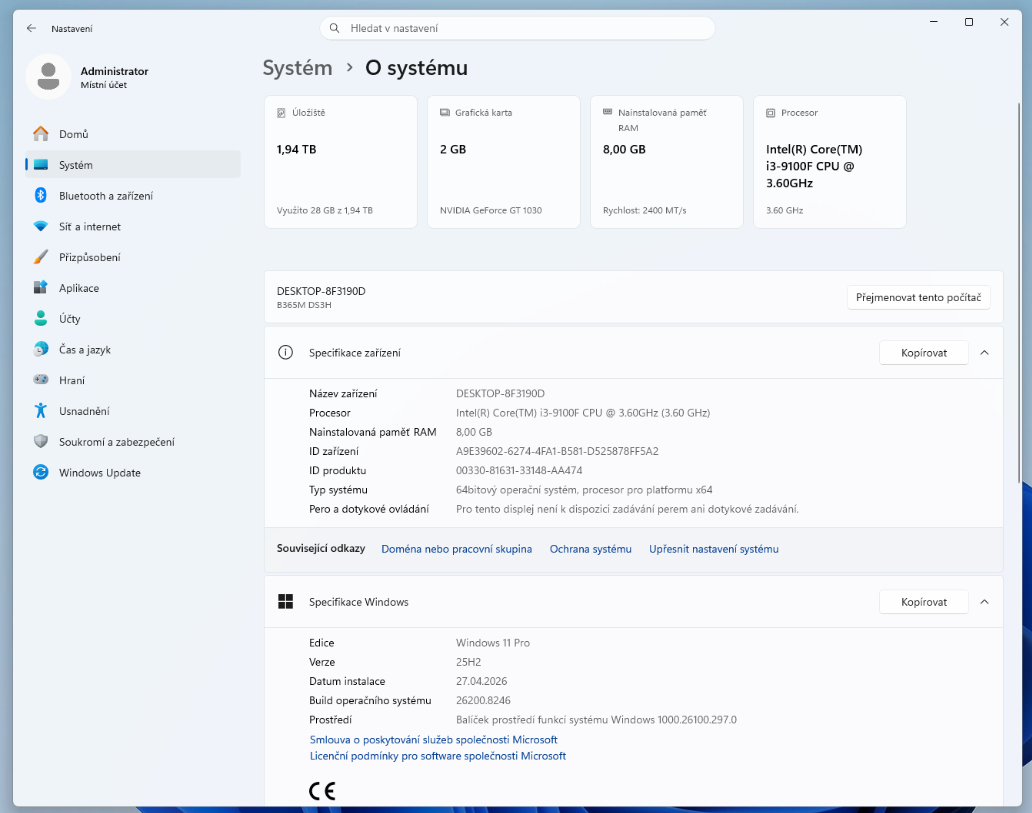Viewport: 1032px width, 813px height.
Task: Click the Bluetooth icon in the sidebar
Action: click(x=41, y=196)
